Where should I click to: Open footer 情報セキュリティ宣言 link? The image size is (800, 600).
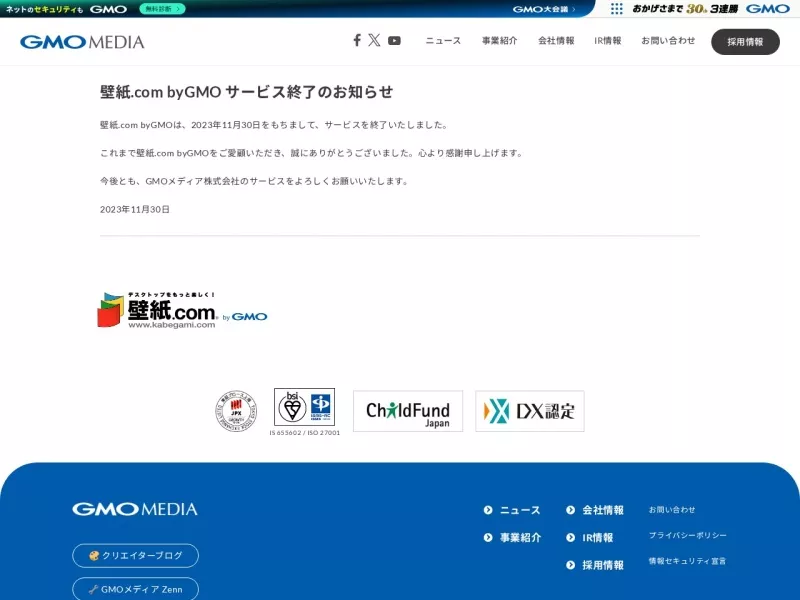[x=687, y=561]
